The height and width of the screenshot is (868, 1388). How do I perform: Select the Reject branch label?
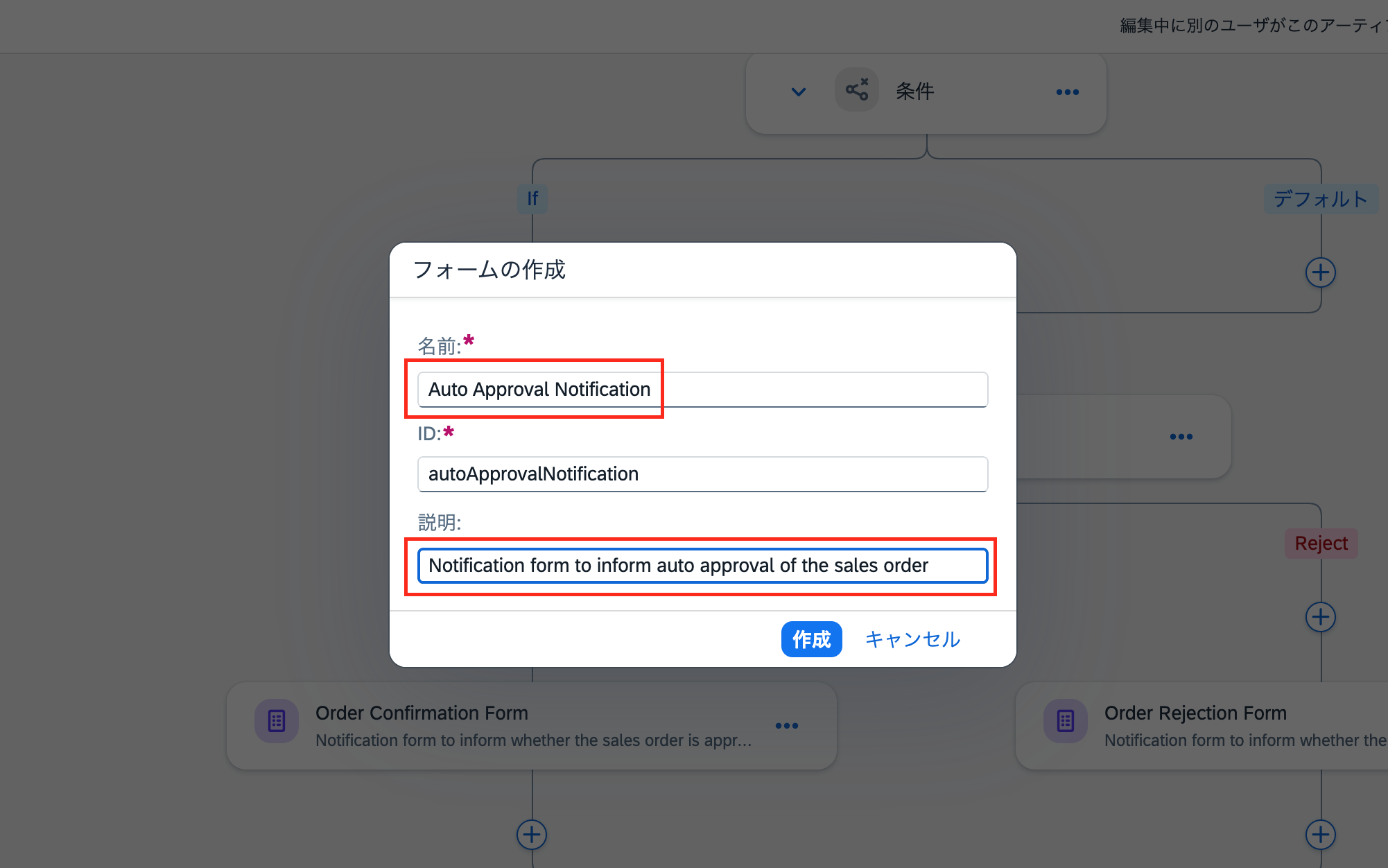[1320, 543]
